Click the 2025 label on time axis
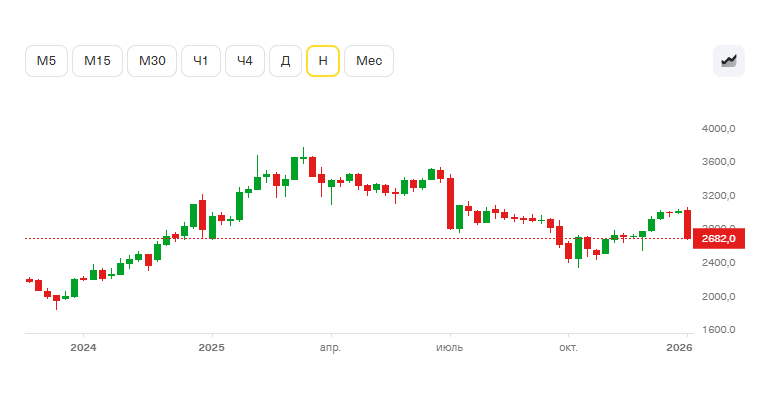 (211, 348)
